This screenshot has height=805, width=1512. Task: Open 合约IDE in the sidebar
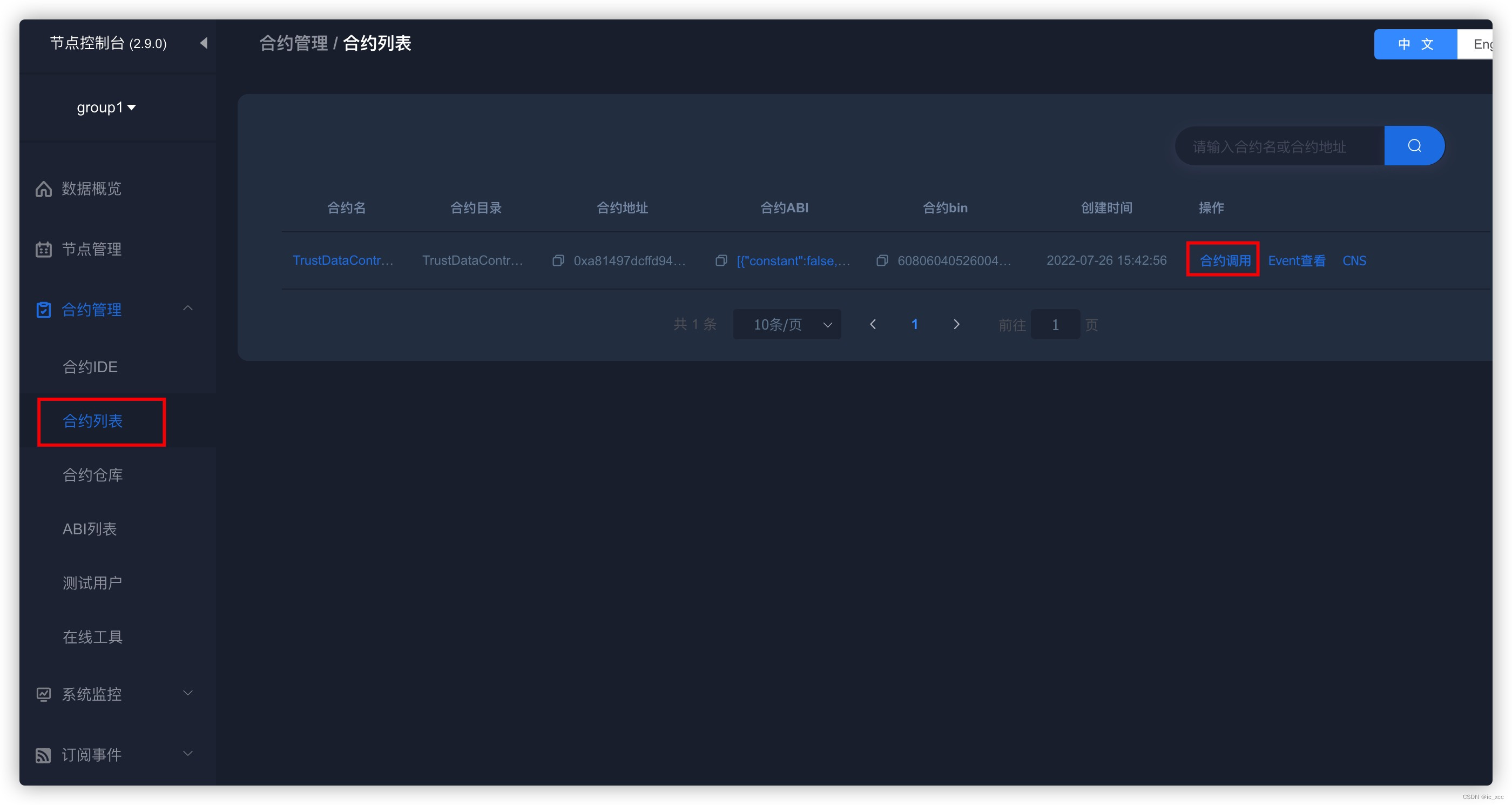[x=90, y=367]
